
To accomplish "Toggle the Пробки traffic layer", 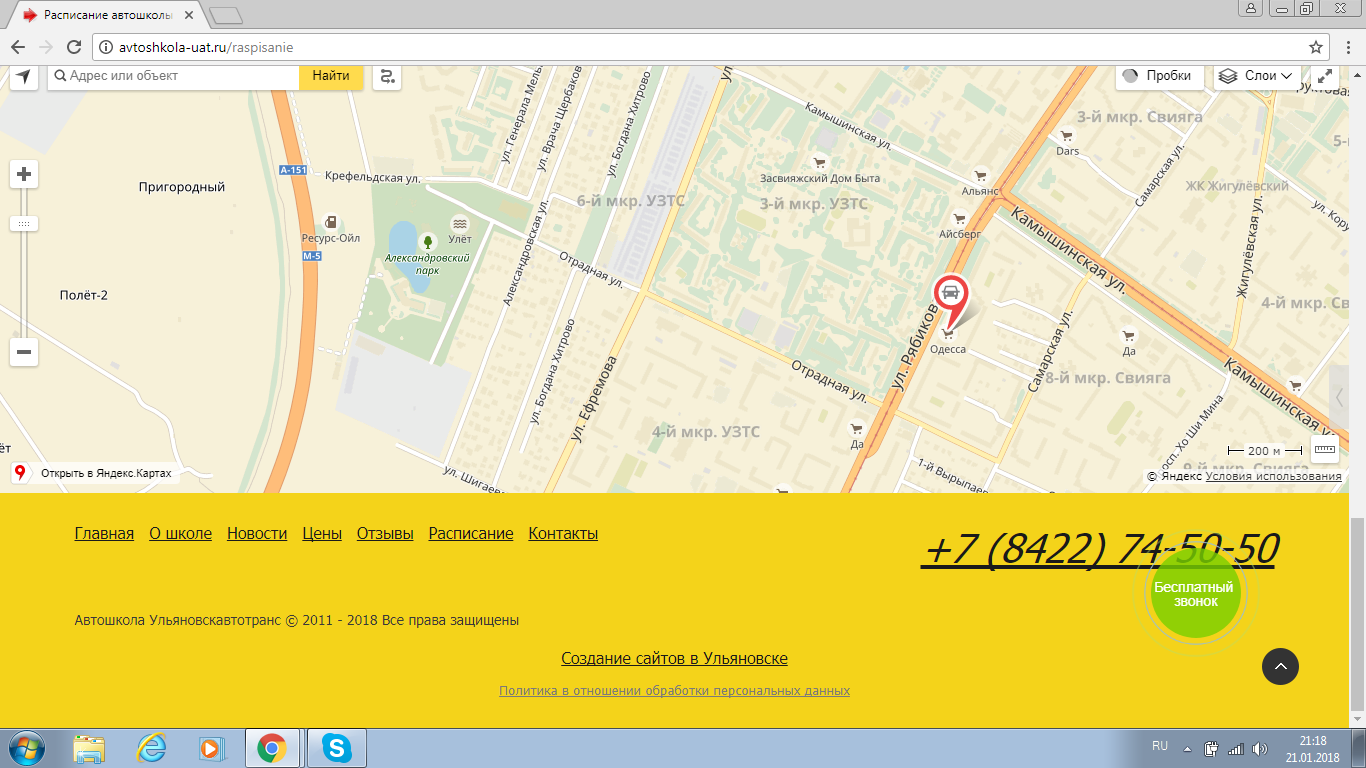I will tap(1158, 76).
